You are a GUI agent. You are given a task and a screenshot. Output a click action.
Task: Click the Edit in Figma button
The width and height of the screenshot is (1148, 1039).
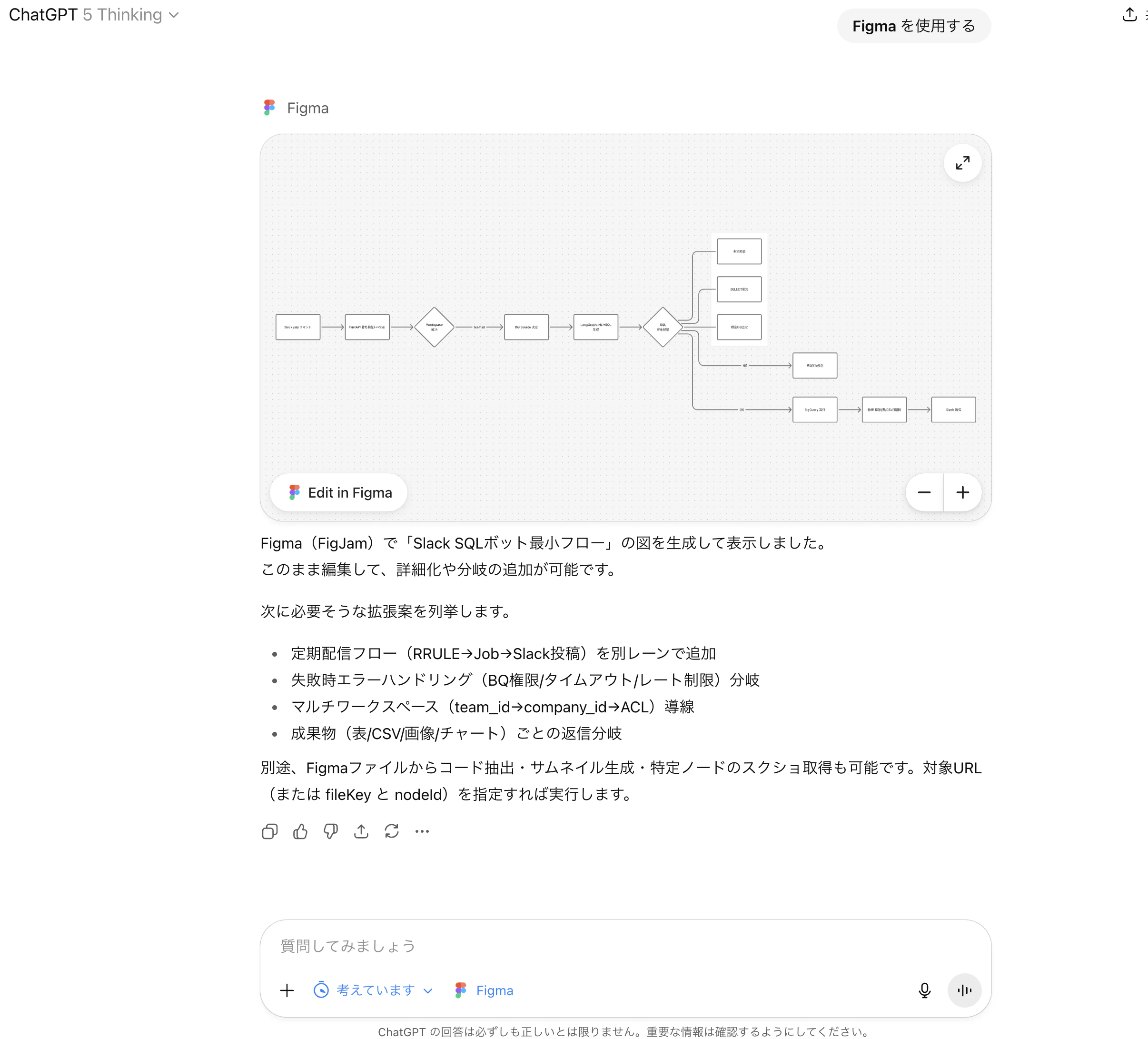tap(339, 492)
